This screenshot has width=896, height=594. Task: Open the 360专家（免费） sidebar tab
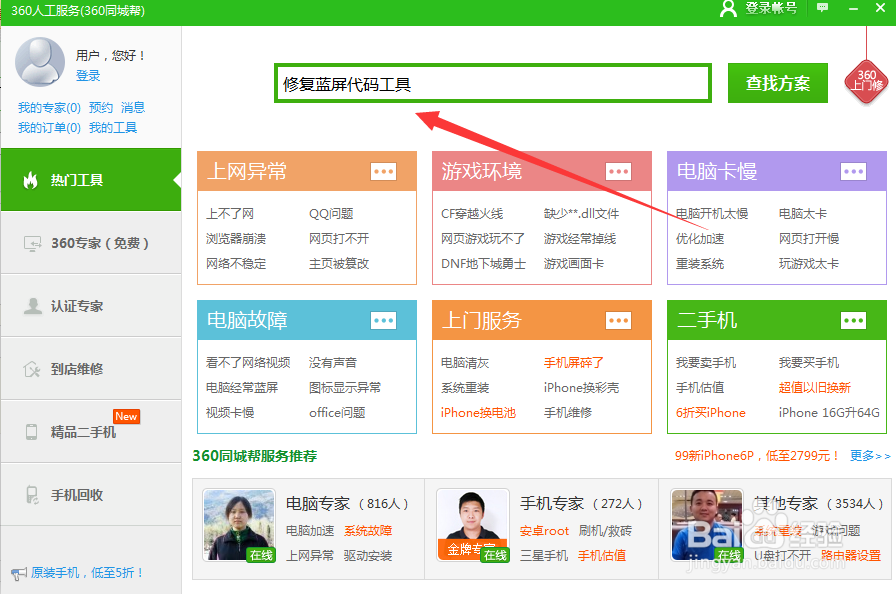coord(91,243)
